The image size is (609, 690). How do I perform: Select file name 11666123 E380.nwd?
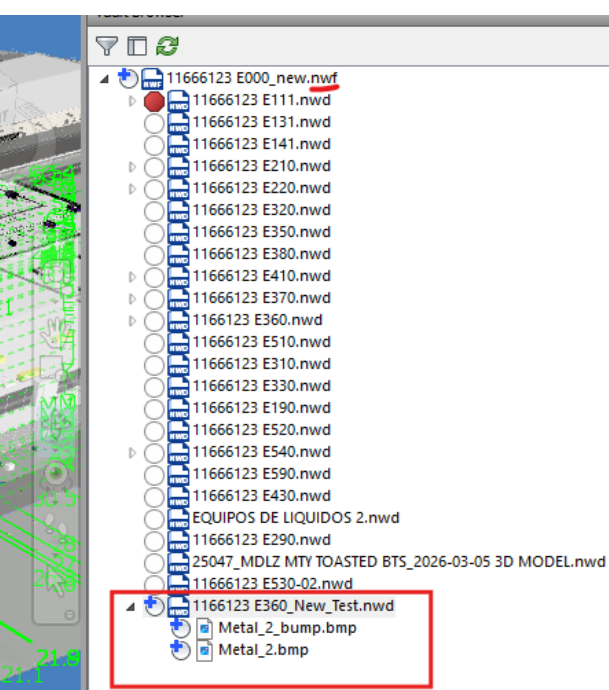click(262, 254)
